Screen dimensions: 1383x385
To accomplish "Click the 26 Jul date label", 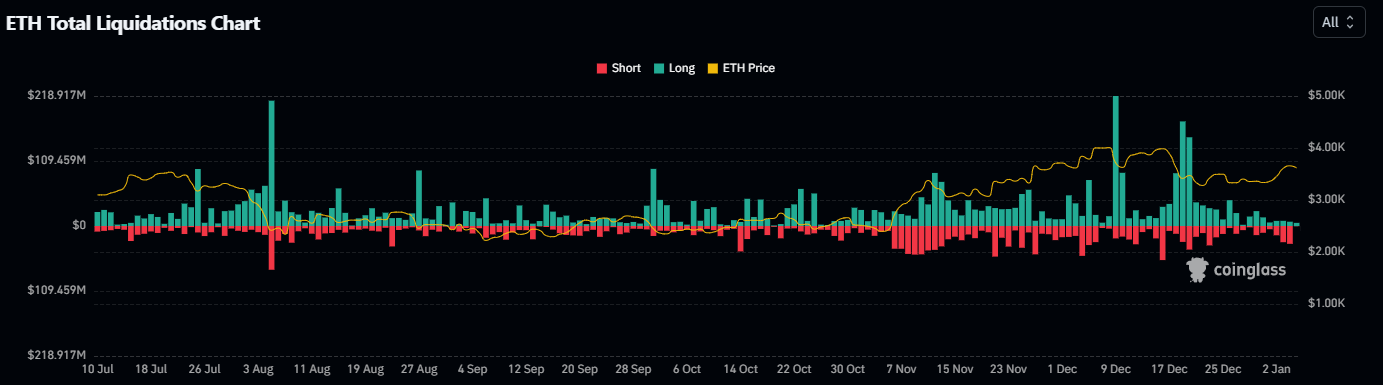I will click(x=205, y=369).
